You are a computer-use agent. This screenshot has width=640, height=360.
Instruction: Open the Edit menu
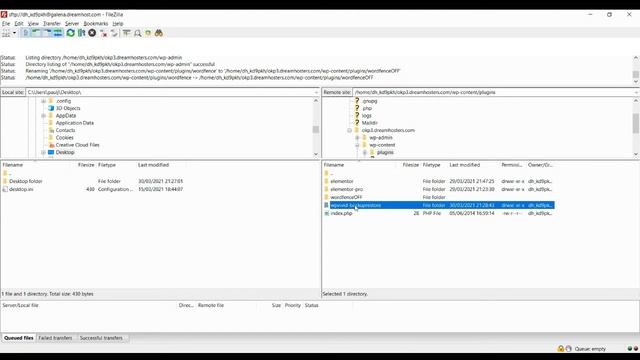(x=19, y=24)
